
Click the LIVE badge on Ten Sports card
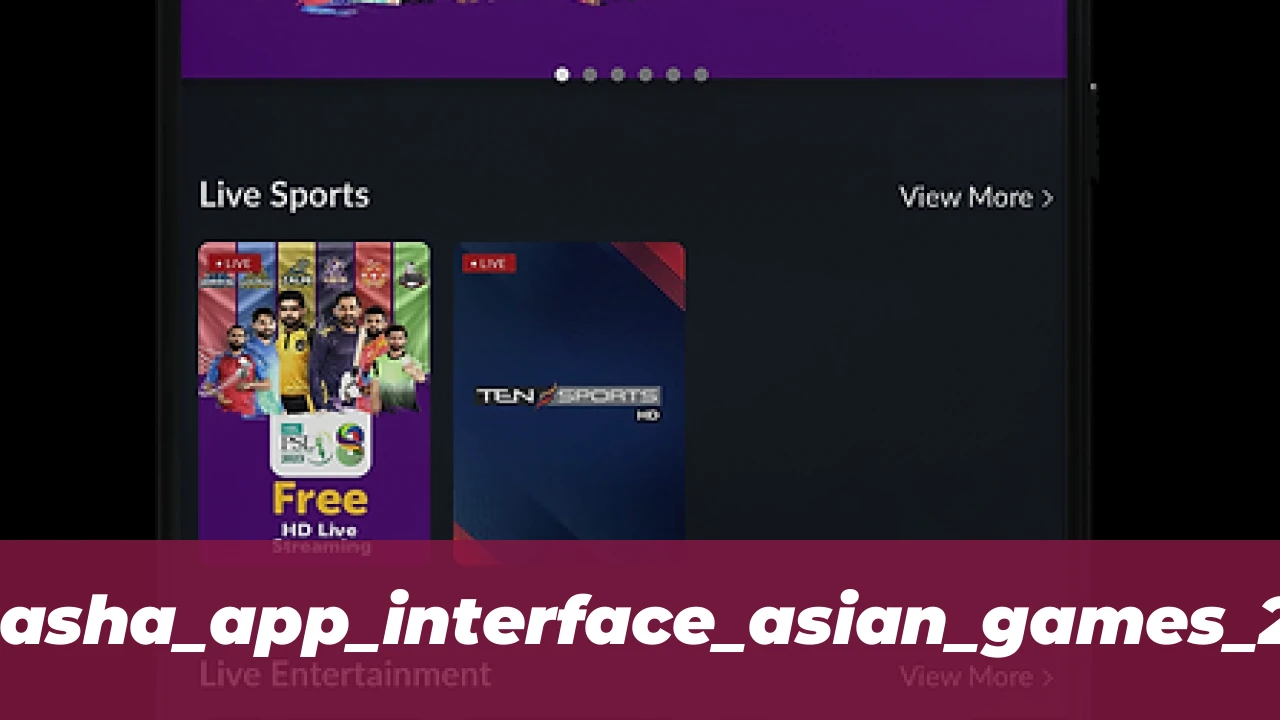tap(488, 263)
